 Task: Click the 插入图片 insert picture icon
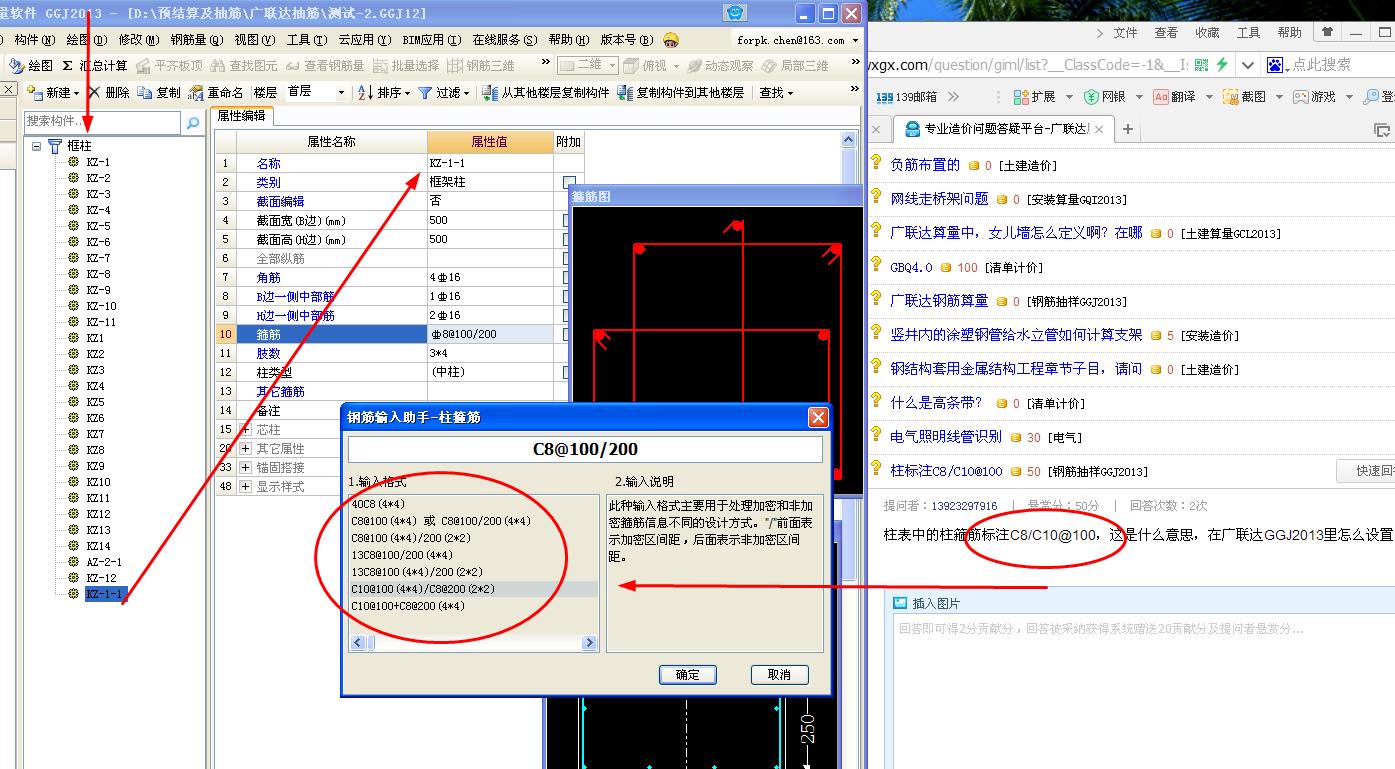(x=900, y=604)
